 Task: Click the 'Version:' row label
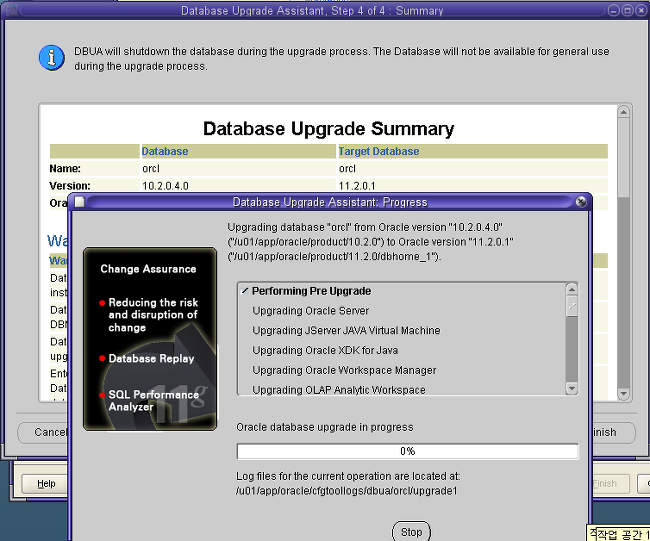click(x=70, y=186)
